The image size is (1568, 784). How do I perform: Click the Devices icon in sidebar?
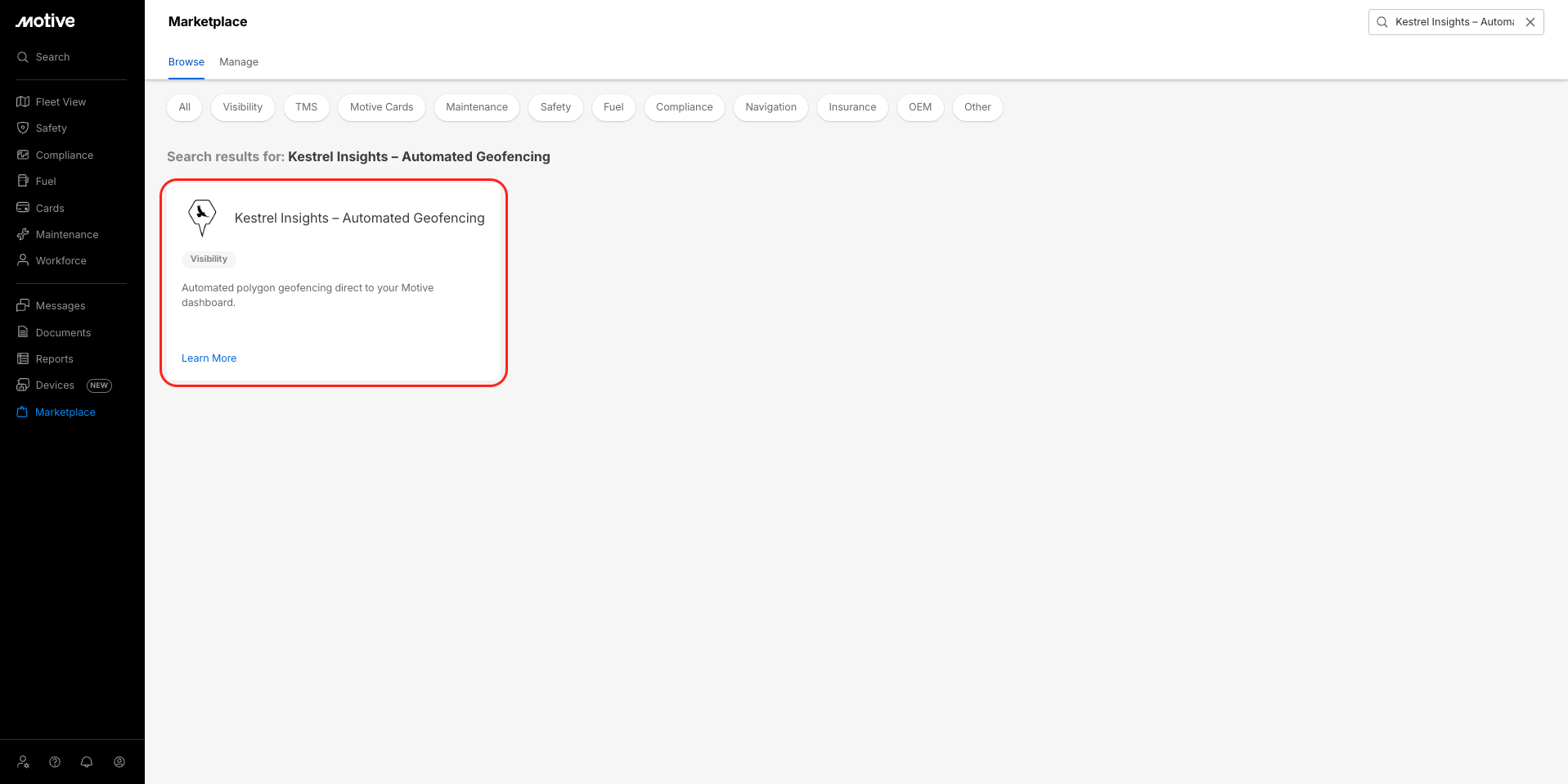click(23, 385)
